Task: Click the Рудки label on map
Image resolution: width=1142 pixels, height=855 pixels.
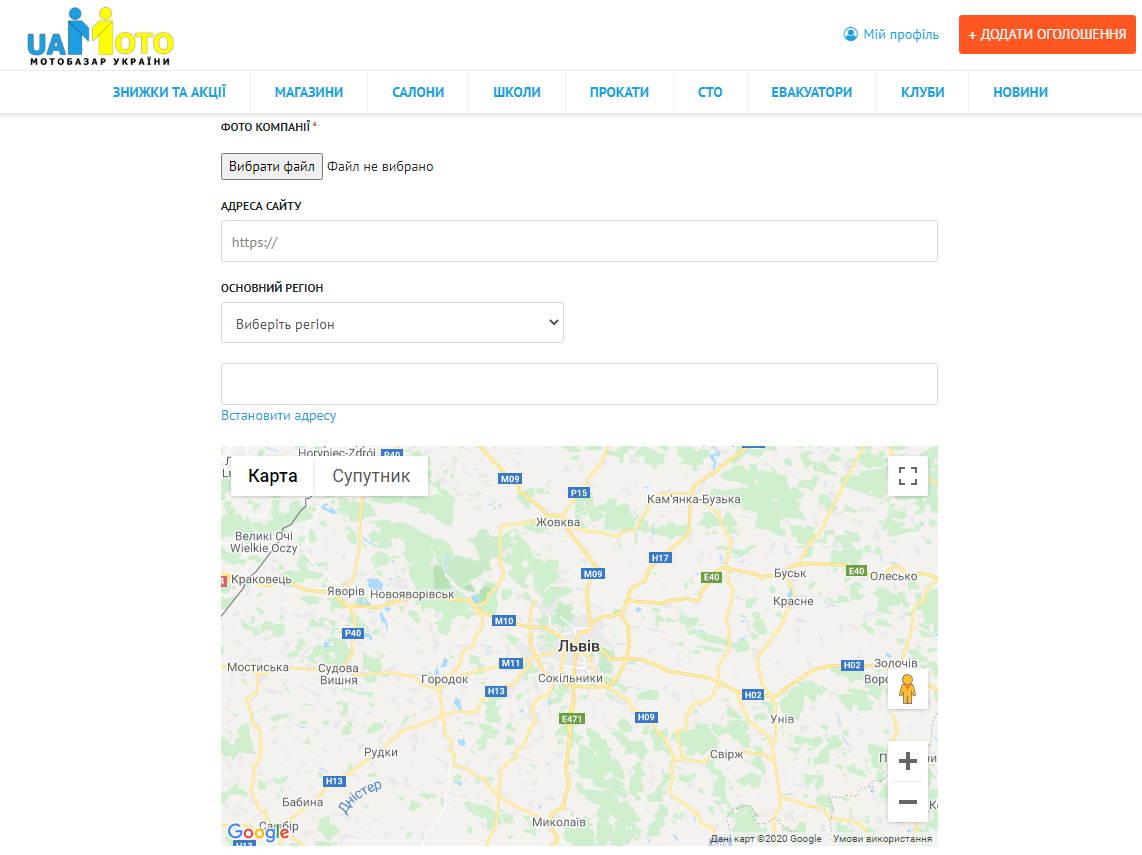Action: click(381, 752)
